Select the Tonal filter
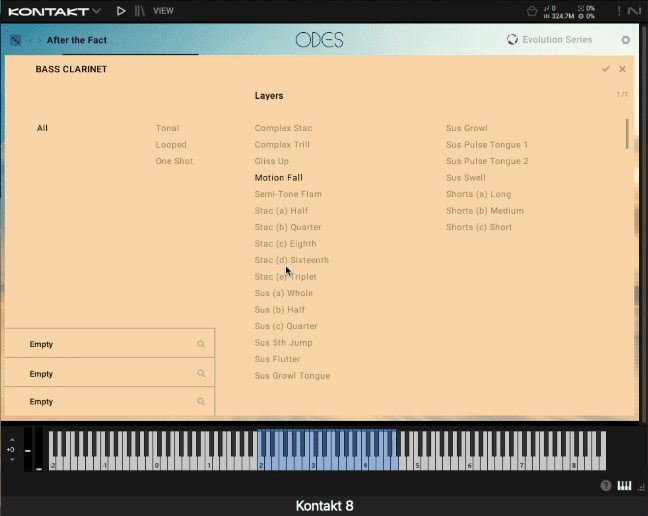This screenshot has height=516, width=648. [167, 128]
